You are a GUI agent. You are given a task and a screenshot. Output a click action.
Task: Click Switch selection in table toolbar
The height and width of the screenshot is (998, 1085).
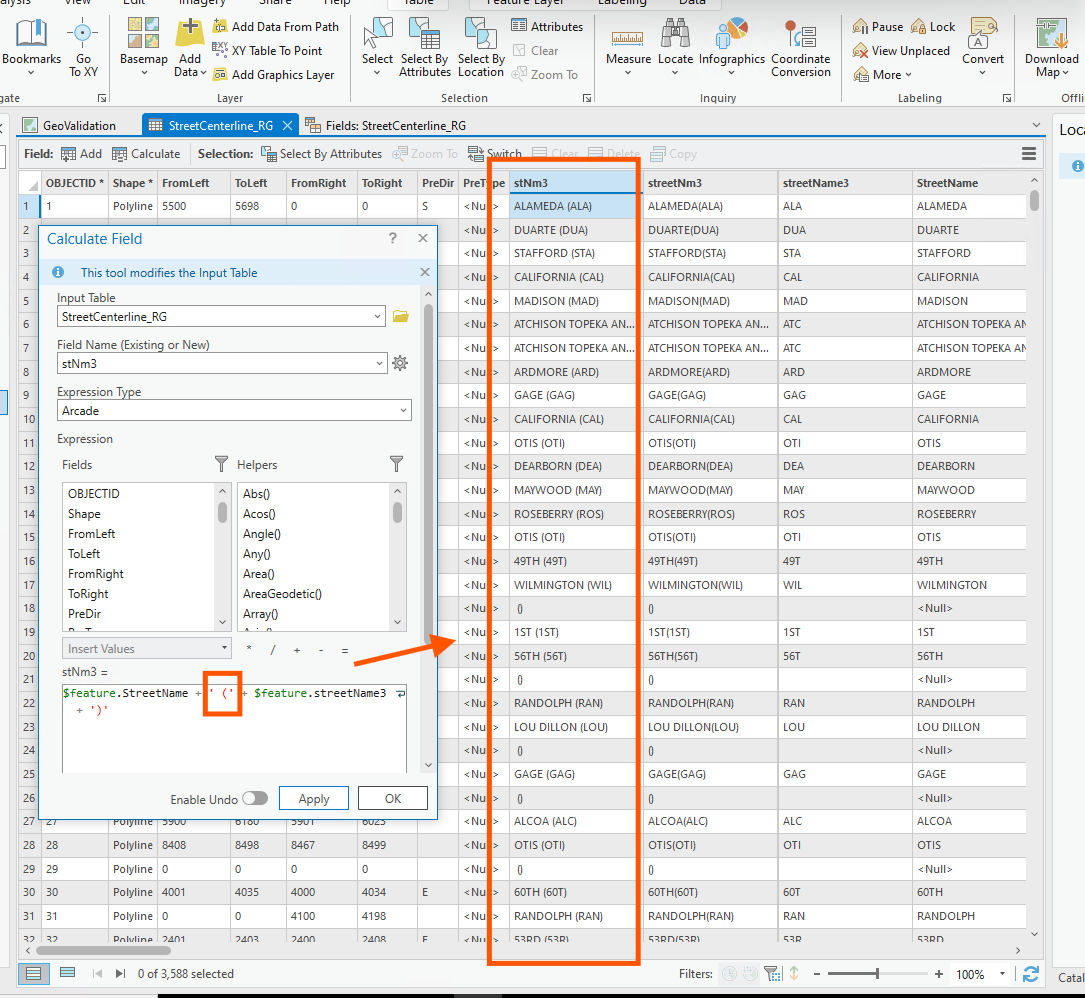(495, 154)
